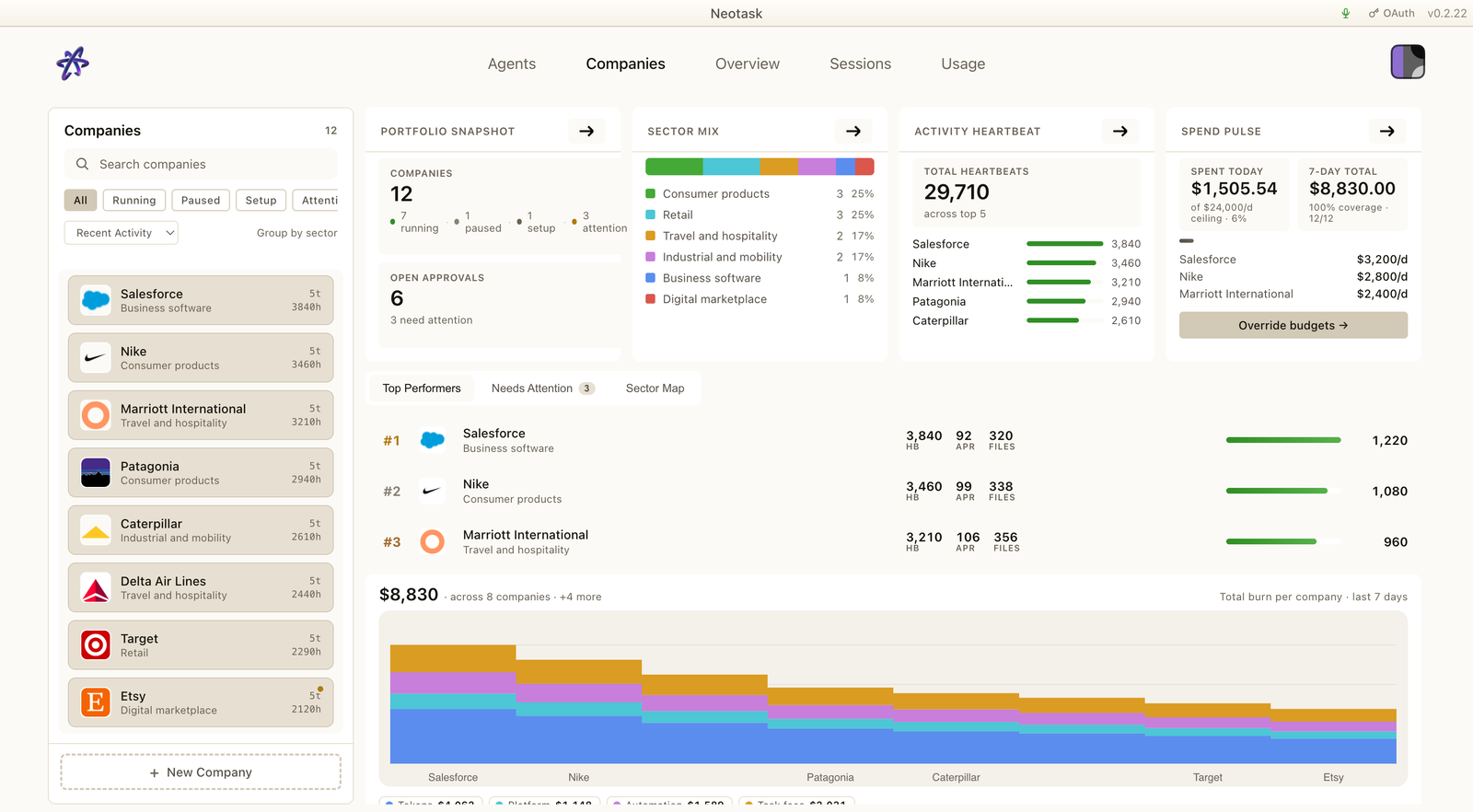The width and height of the screenshot is (1473, 812).
Task: Go to the Sessions tab
Action: [x=860, y=64]
